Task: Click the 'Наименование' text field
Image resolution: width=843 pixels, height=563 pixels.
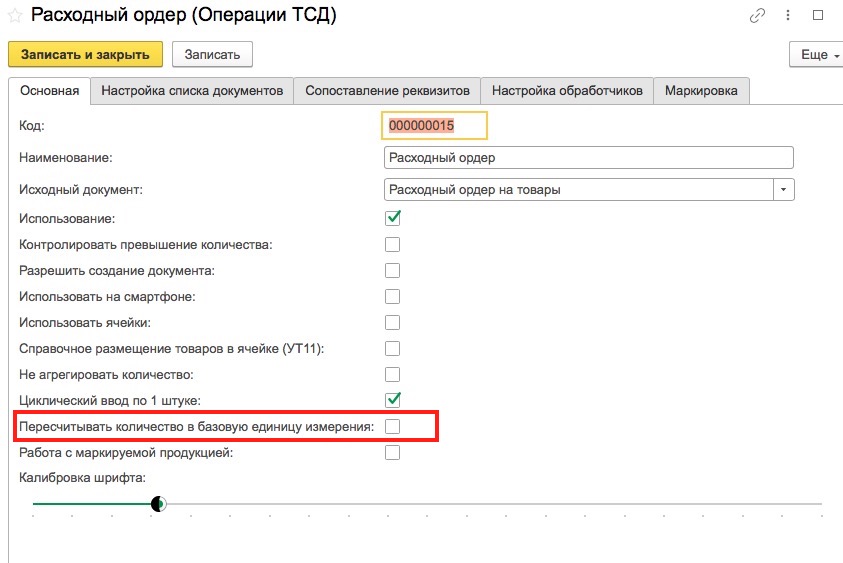Action: click(589, 158)
